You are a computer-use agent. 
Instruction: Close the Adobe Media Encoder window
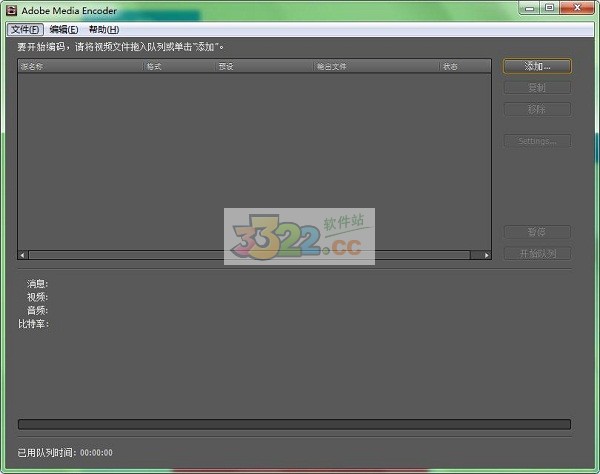pyautogui.click(x=578, y=8)
